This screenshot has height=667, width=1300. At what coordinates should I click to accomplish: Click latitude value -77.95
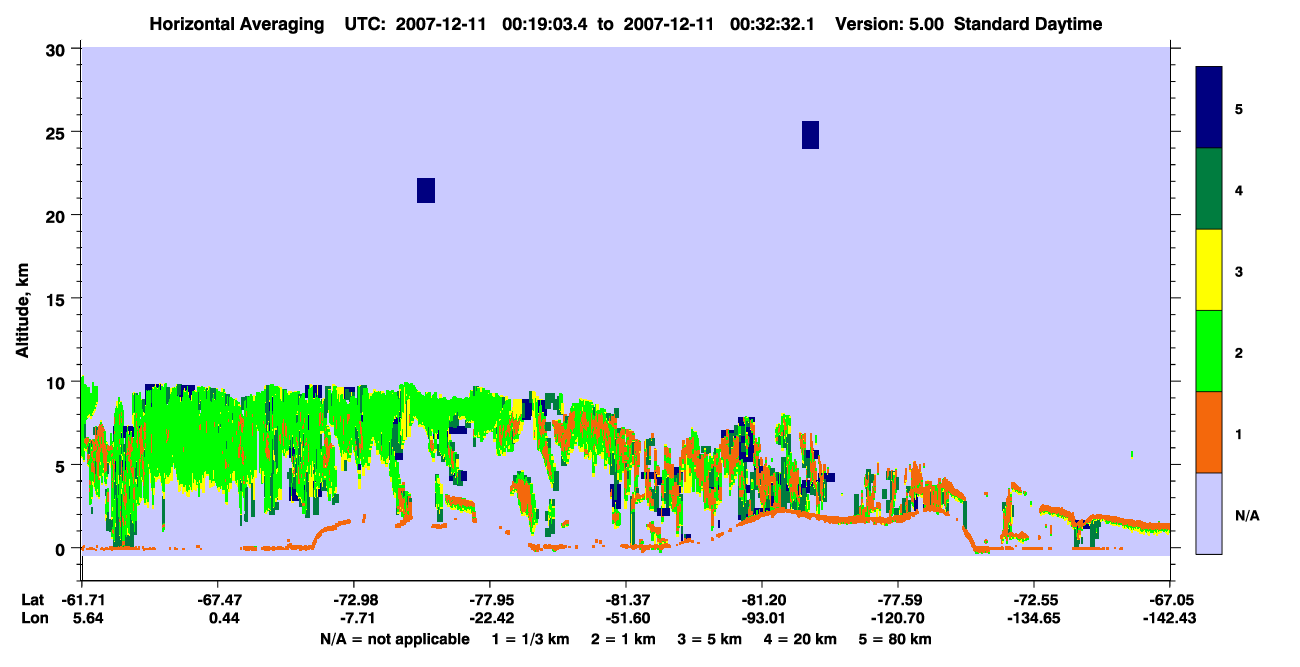489,600
